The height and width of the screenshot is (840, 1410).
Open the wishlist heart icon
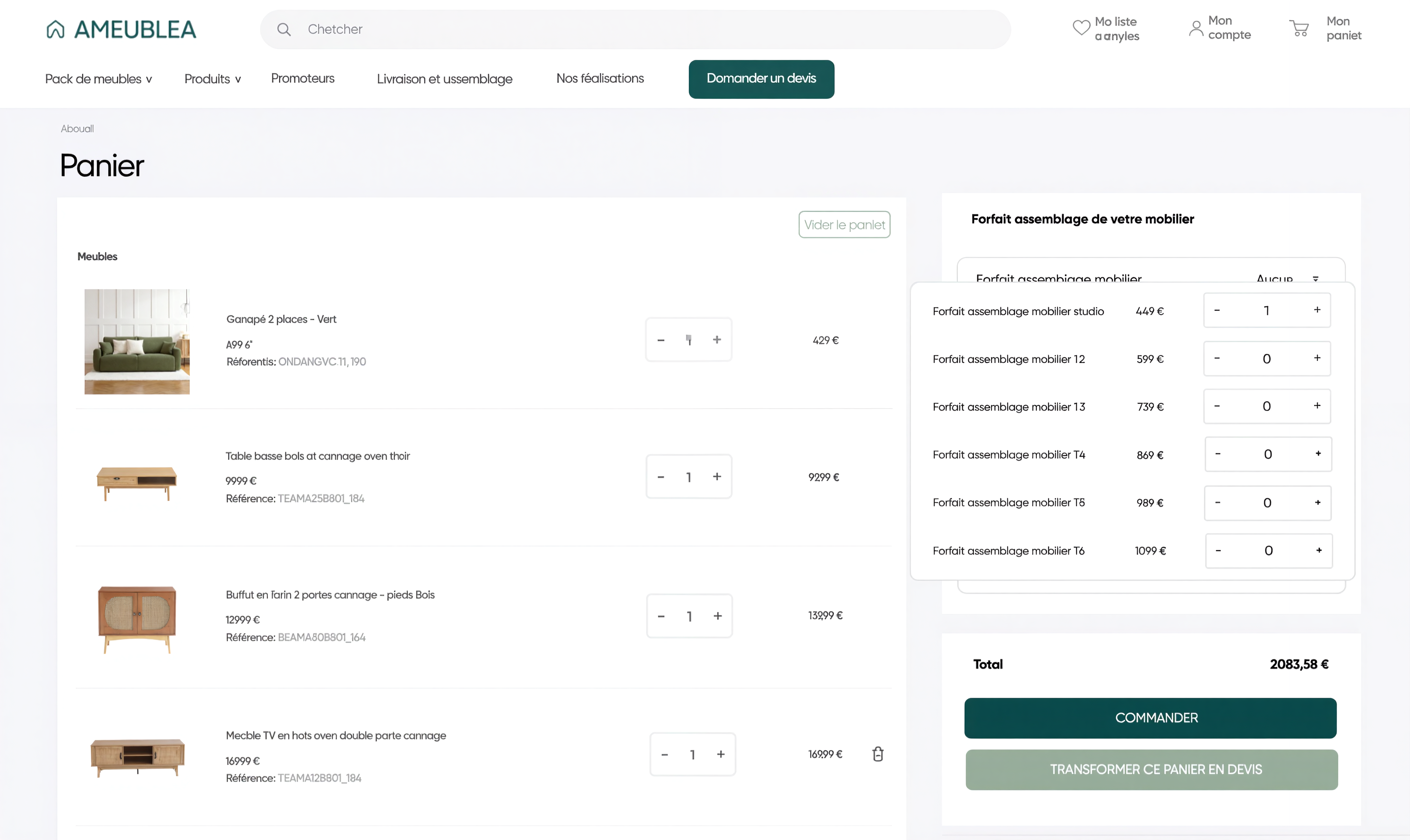pos(1081,28)
